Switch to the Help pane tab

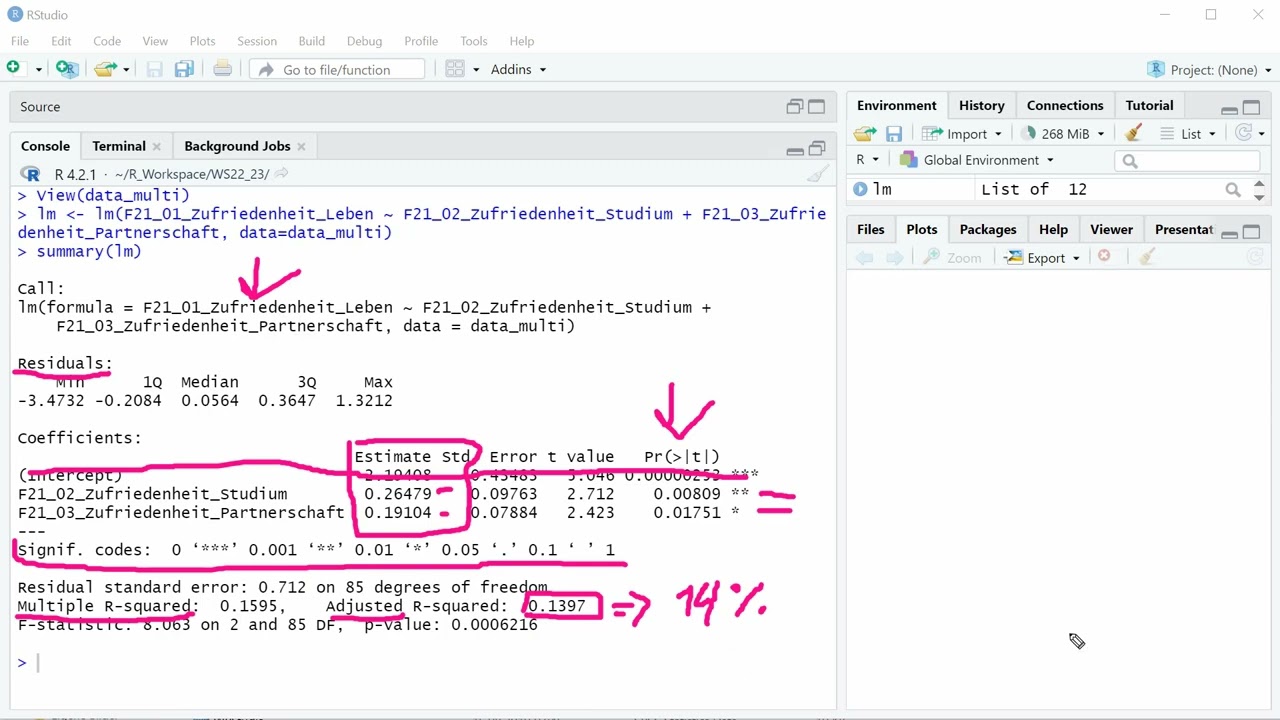[1053, 229]
